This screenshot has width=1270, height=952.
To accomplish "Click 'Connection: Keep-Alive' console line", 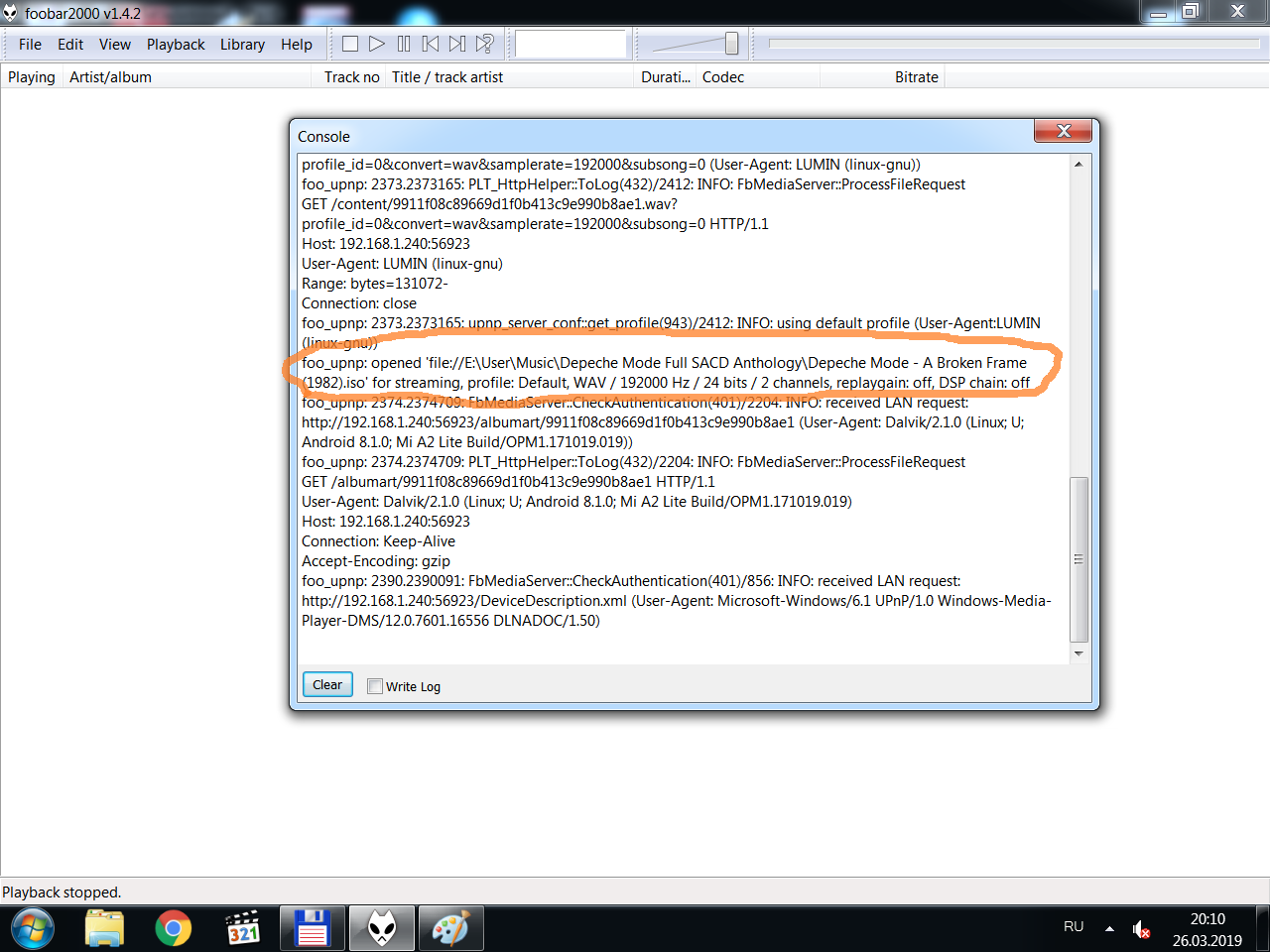I will [379, 541].
